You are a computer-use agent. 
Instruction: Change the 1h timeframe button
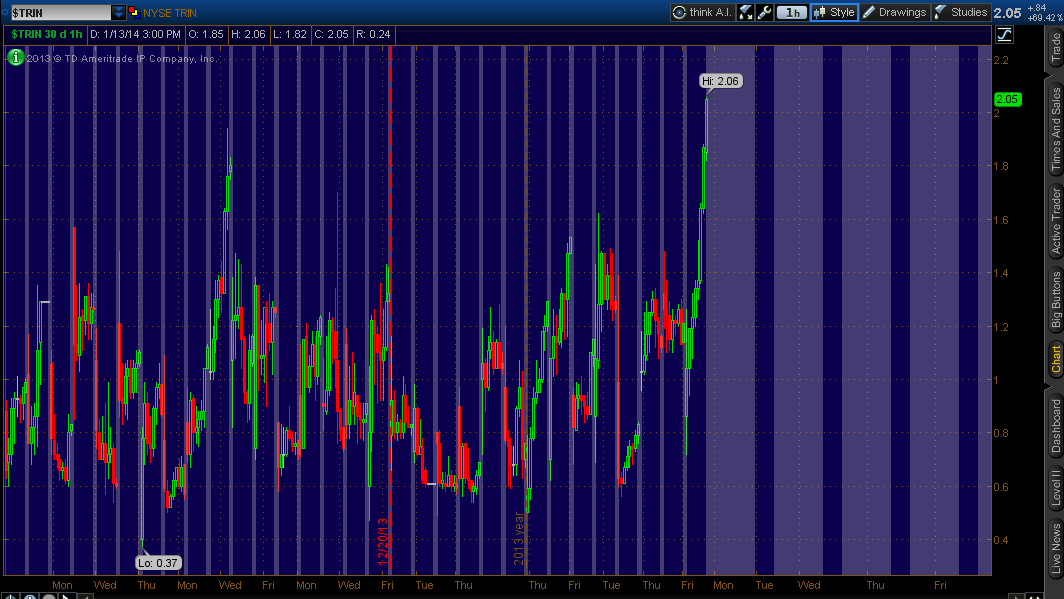[x=791, y=12]
